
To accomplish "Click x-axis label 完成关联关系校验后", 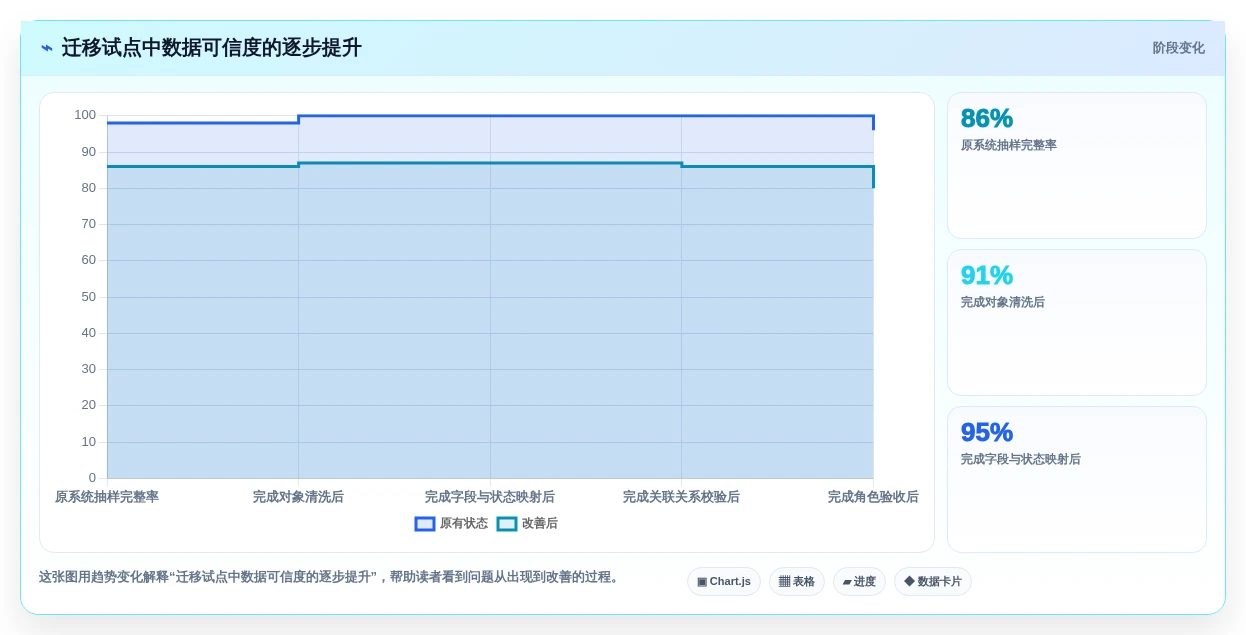I will 681,497.
